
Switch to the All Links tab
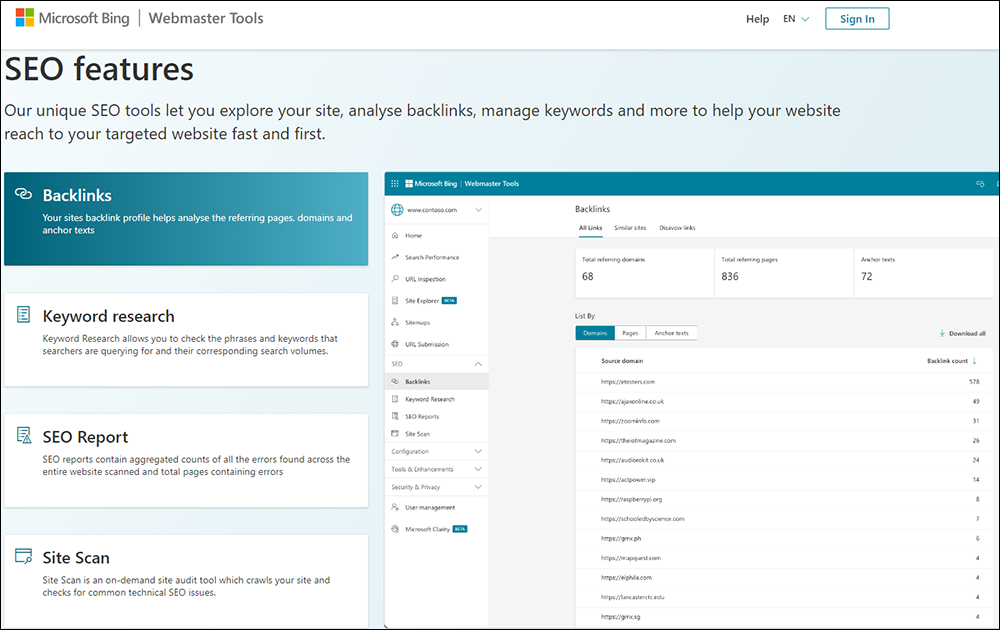click(591, 228)
